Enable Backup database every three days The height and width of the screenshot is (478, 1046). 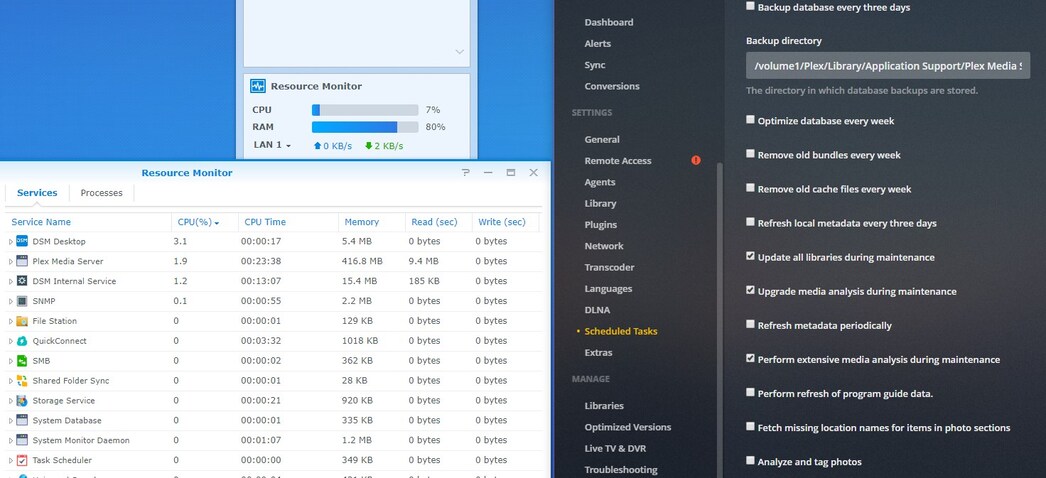[750, 6]
